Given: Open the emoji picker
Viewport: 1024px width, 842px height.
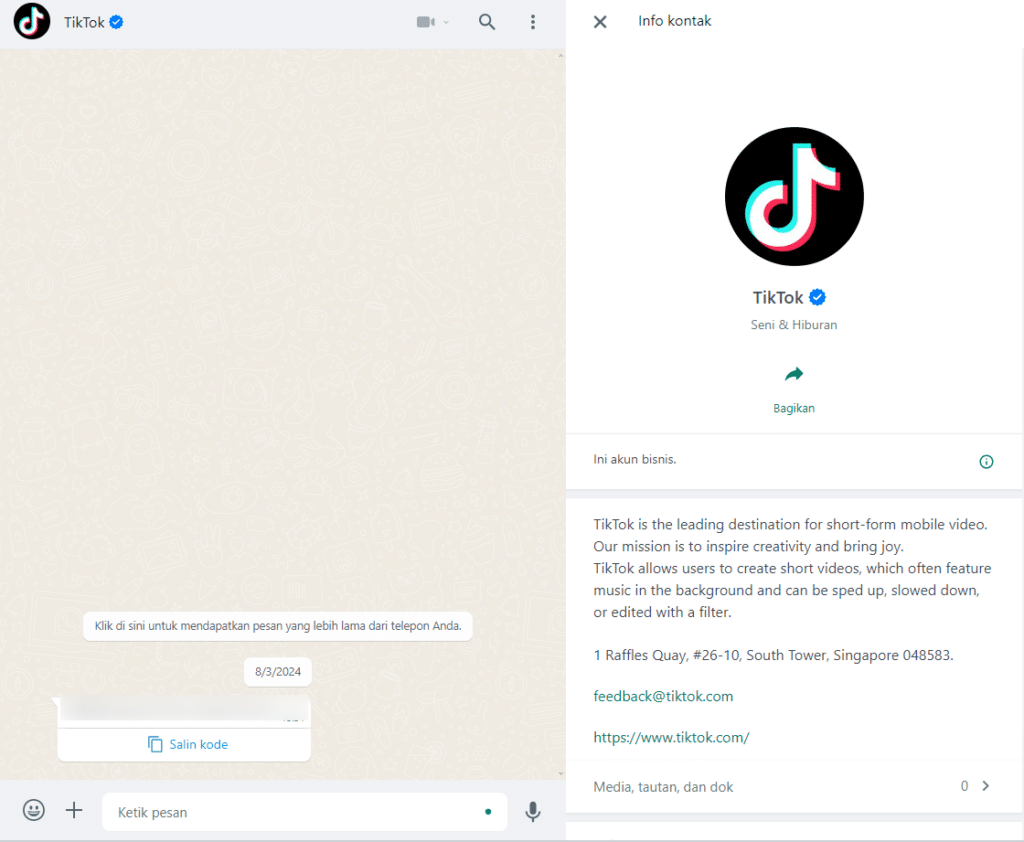Looking at the screenshot, I should tap(34, 811).
